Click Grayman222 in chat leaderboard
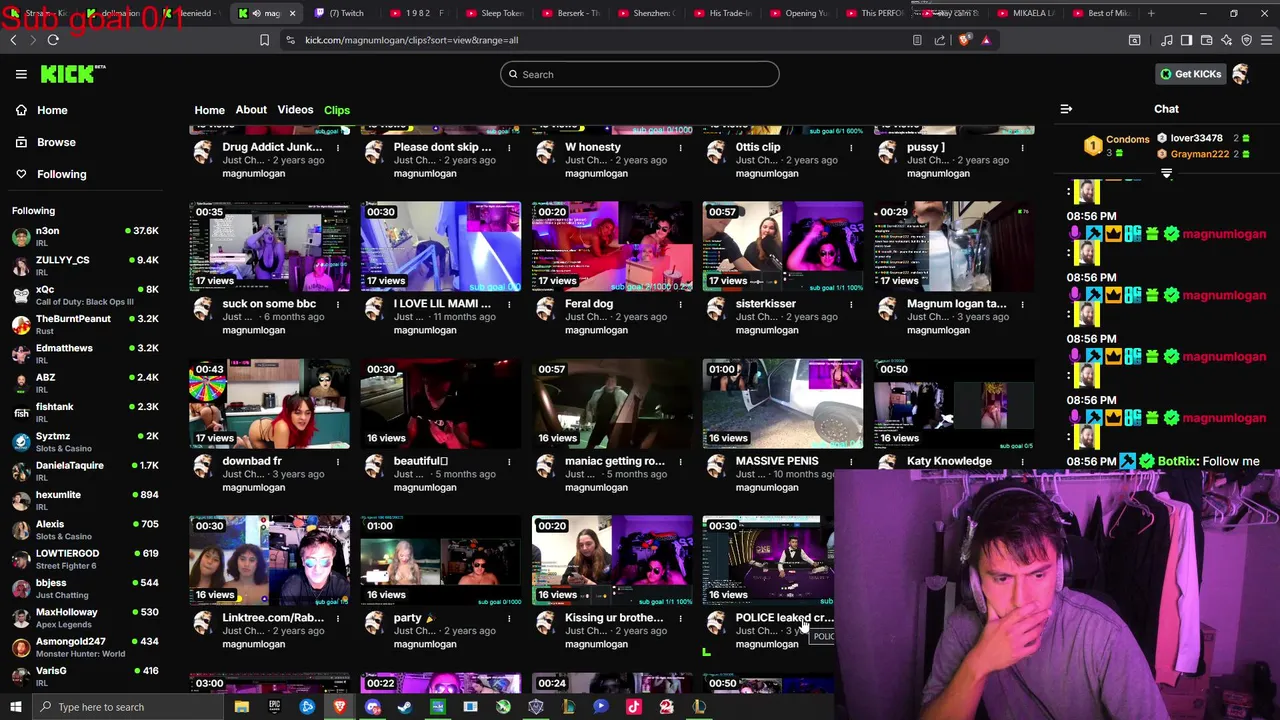Screen dimensions: 1280x720 pyautogui.click(x=1200, y=154)
